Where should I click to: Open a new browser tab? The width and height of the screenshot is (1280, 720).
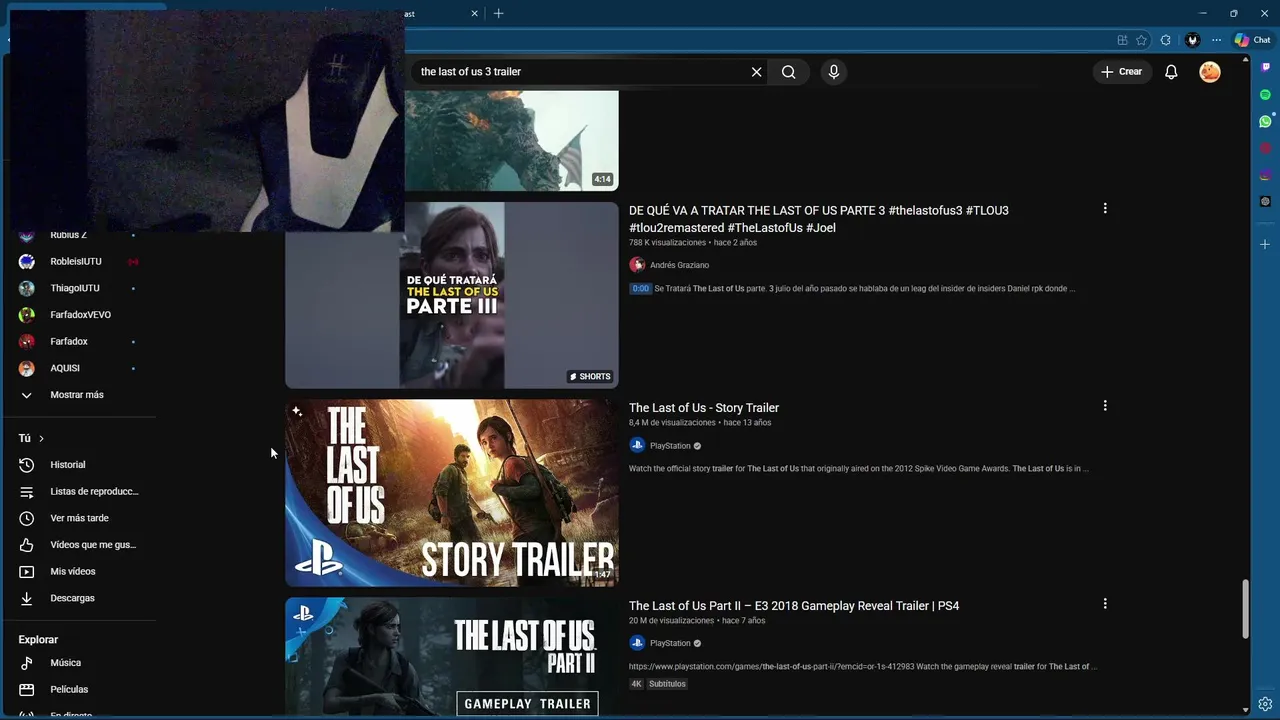point(498,13)
